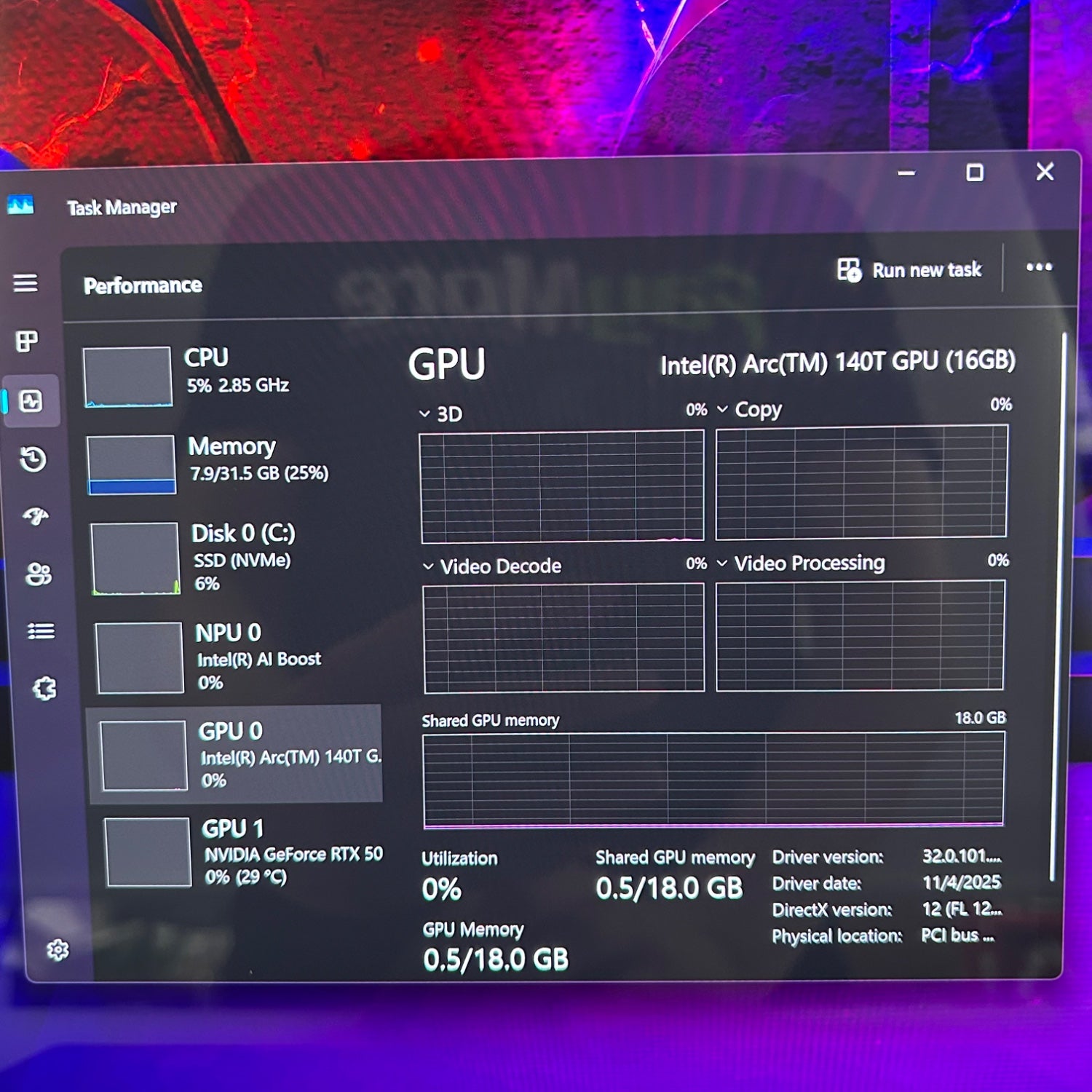Click the Disk 0 mini graph thumbnail
Viewport: 1092px width, 1092px height.
[135, 558]
